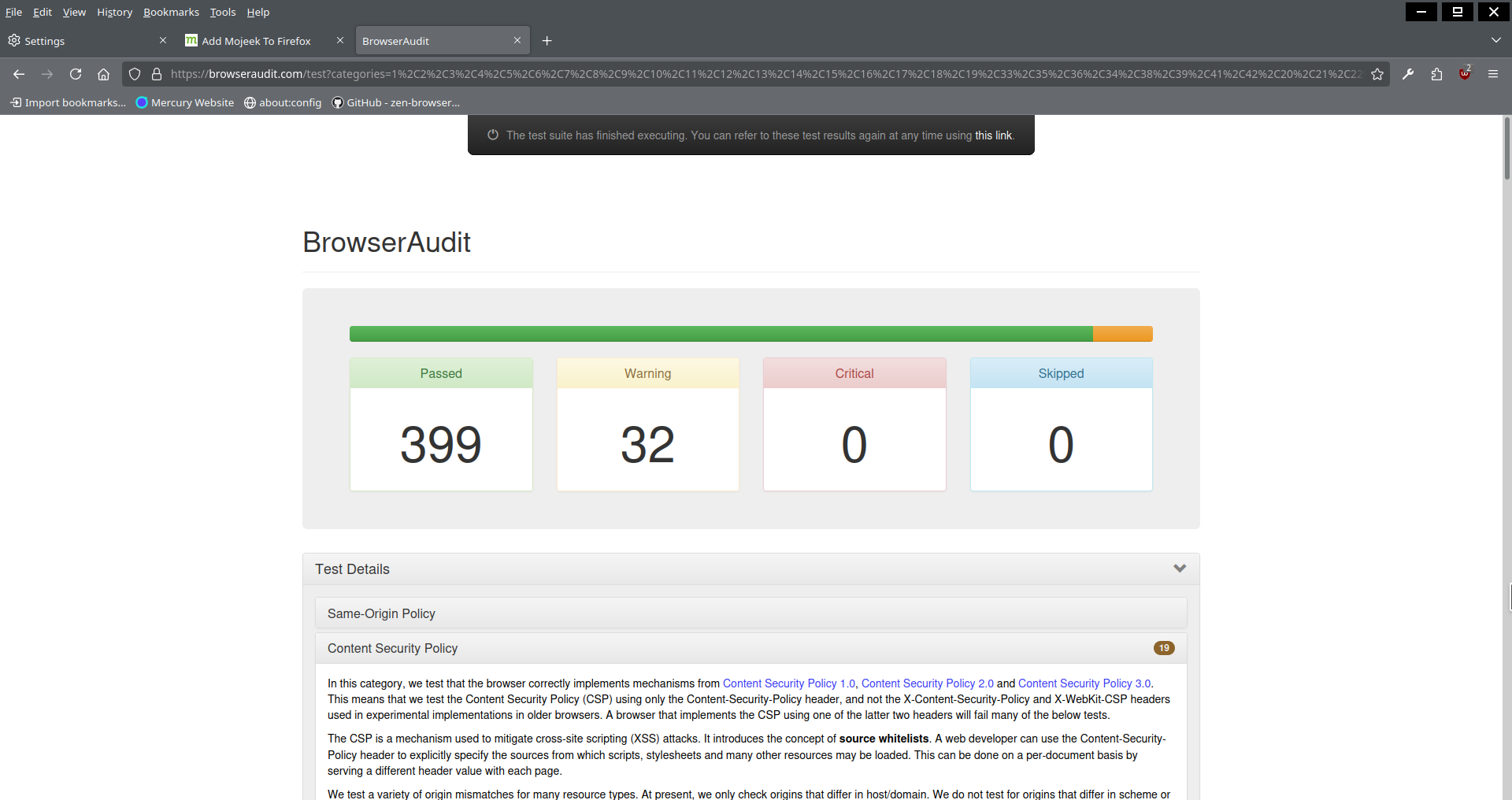1512x800 pixels.
Task: Close the BrowserAudit tab
Action: tap(517, 40)
